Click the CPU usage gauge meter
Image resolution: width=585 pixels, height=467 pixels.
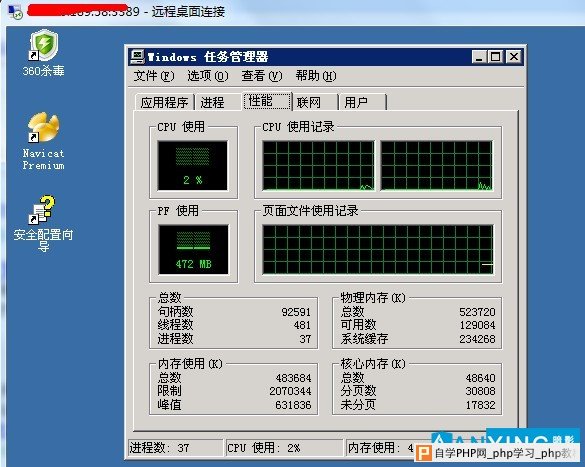(193, 166)
